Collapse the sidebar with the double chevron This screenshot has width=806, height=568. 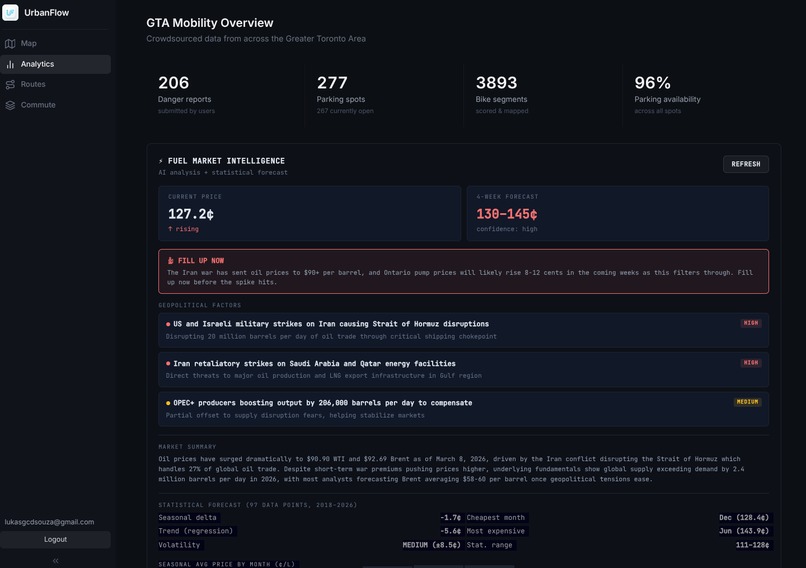(56, 561)
